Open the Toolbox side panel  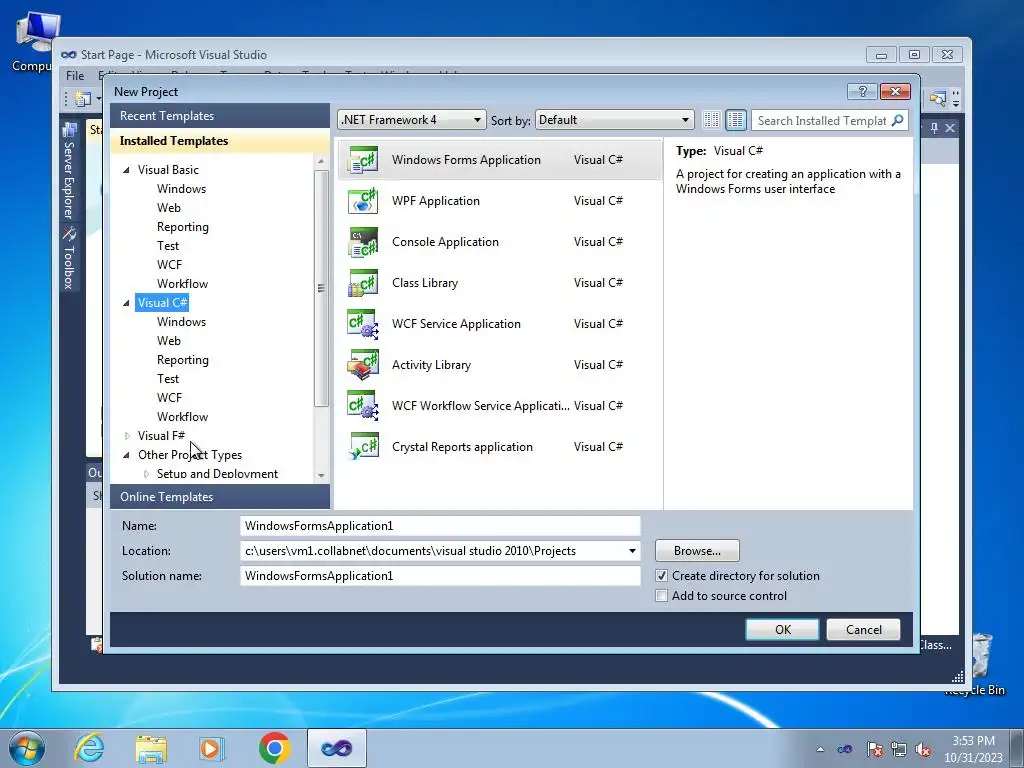tap(69, 259)
